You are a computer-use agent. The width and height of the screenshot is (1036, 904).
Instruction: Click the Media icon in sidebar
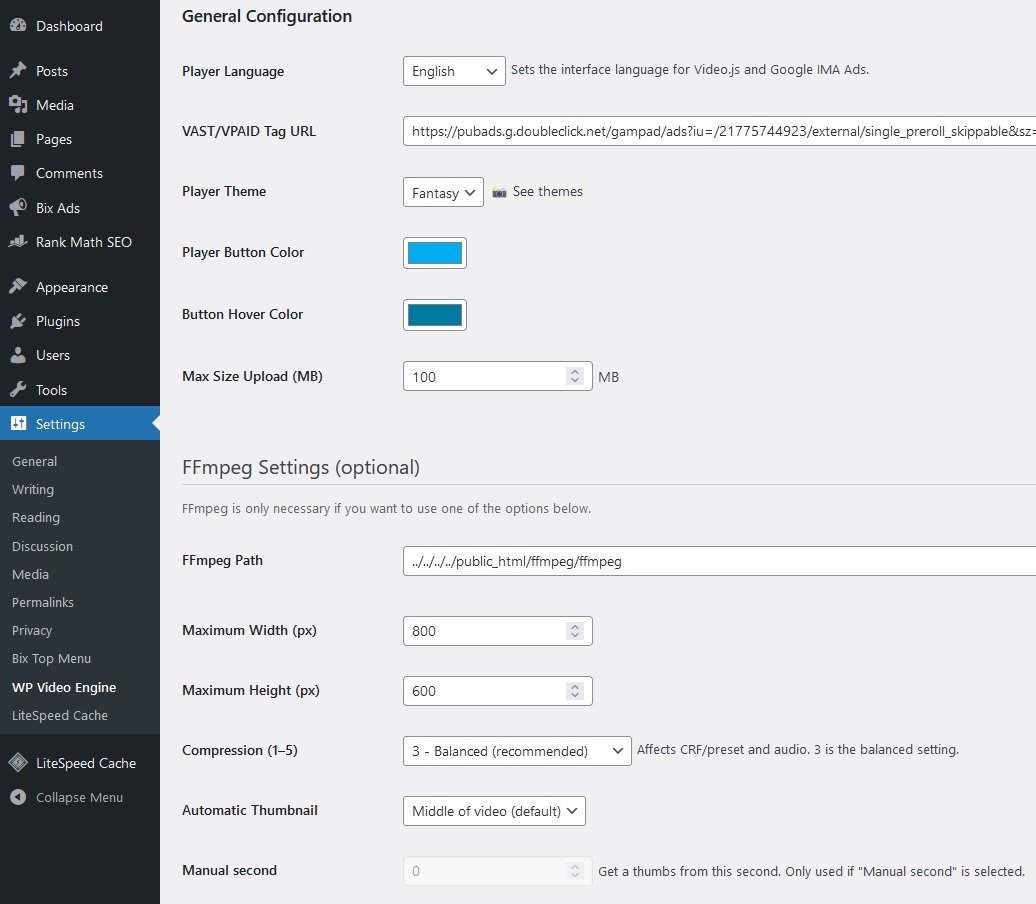coord(18,105)
